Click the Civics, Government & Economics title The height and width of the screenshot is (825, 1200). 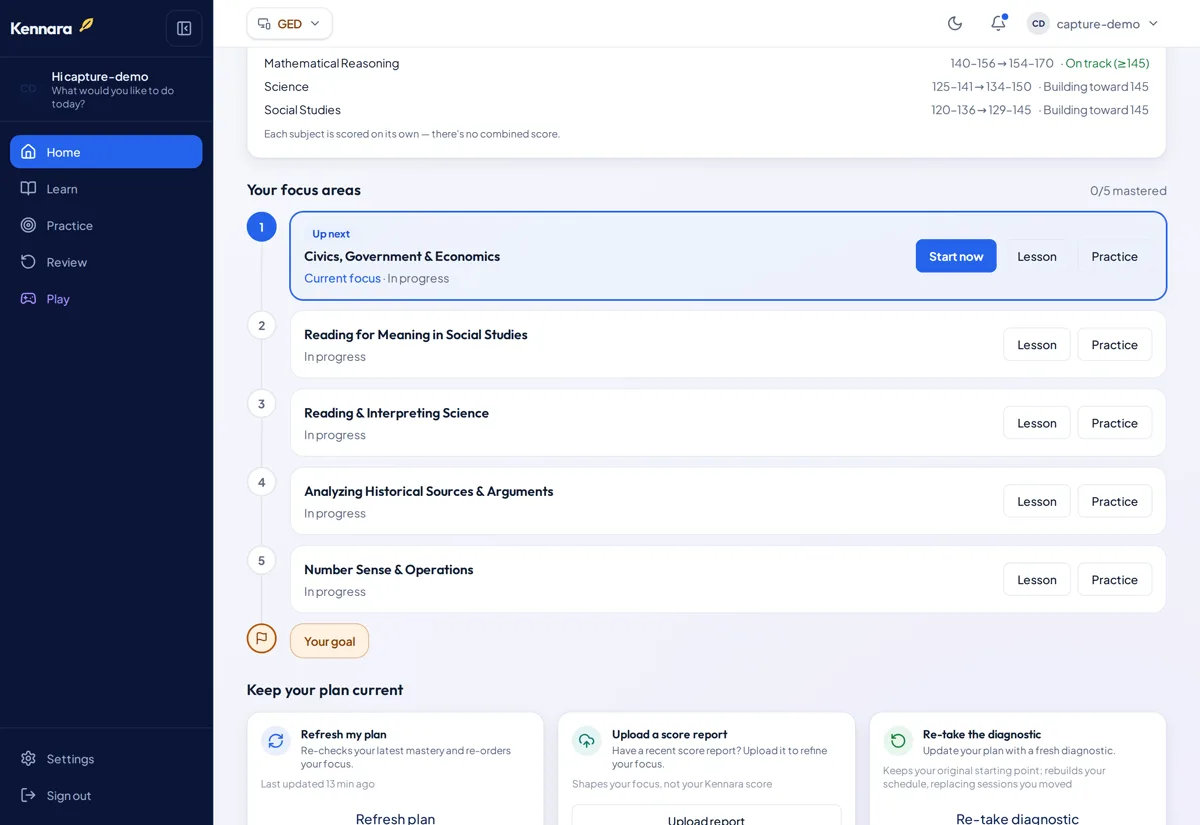click(402, 256)
